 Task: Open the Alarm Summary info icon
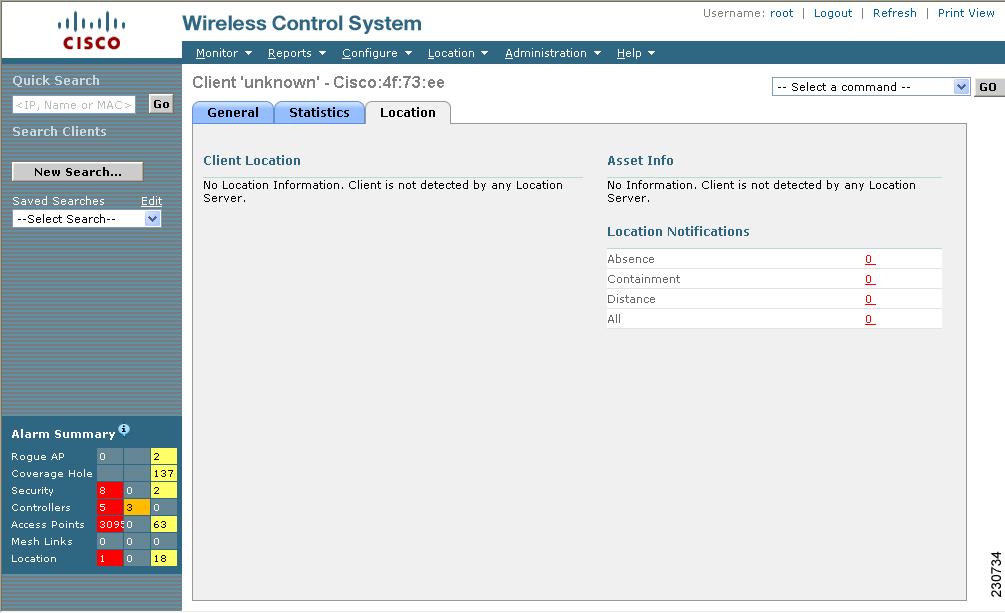point(124,429)
